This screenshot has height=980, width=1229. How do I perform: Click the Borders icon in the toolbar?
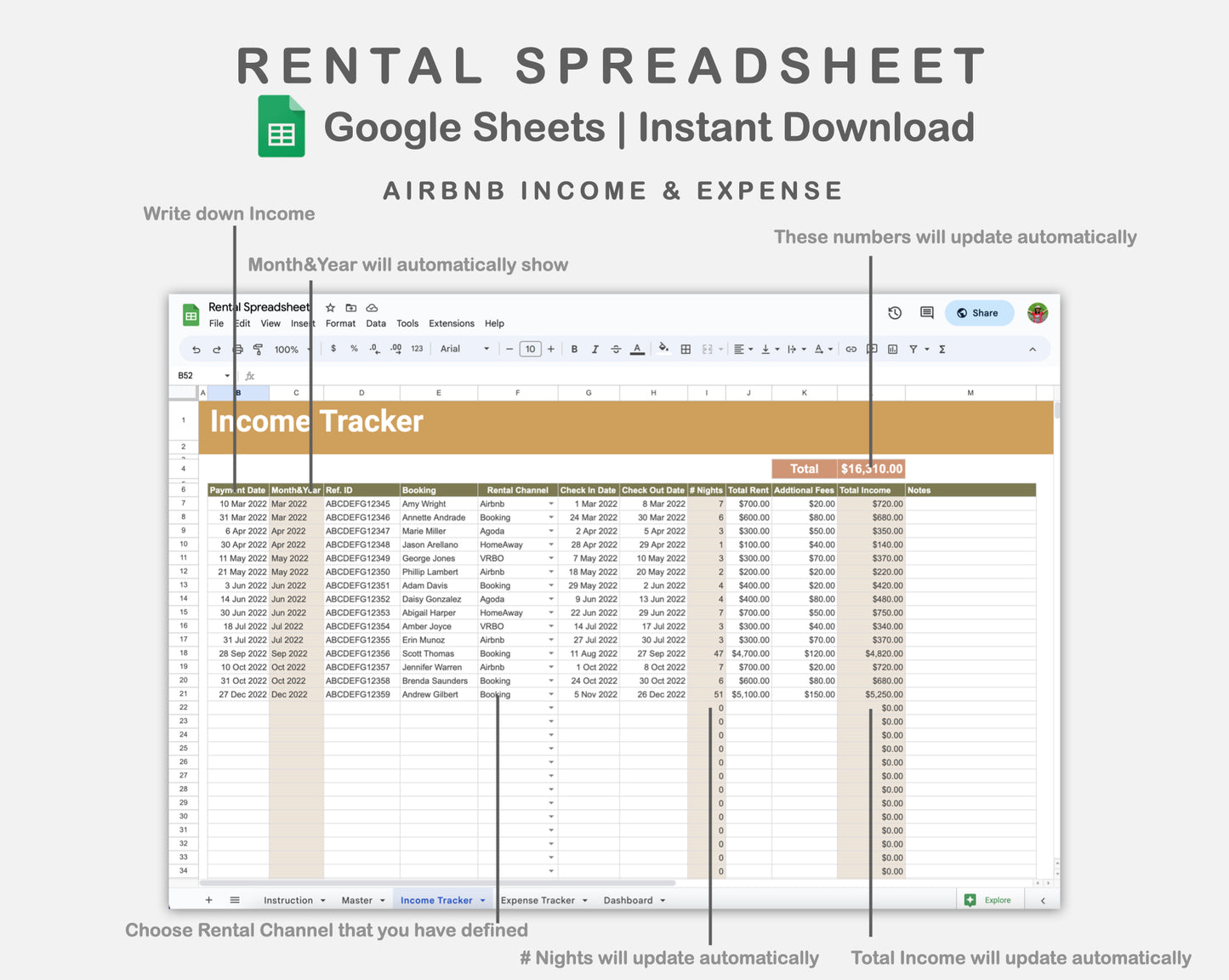pos(686,349)
